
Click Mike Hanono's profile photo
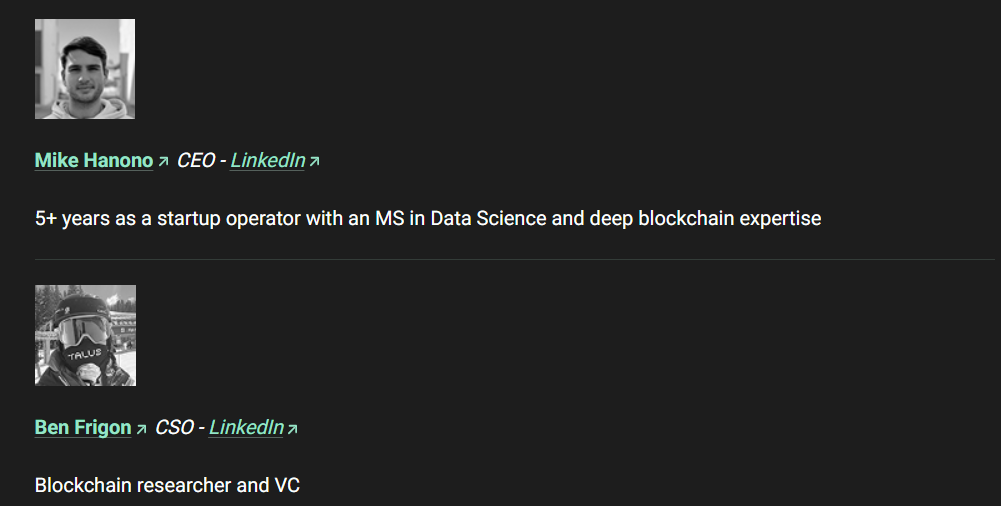pyautogui.click(x=85, y=69)
